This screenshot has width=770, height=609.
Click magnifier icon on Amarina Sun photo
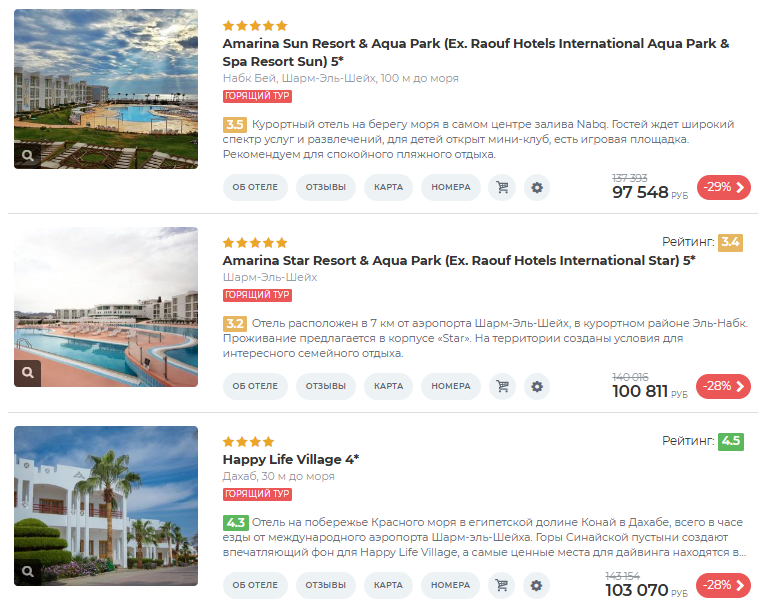point(28,156)
